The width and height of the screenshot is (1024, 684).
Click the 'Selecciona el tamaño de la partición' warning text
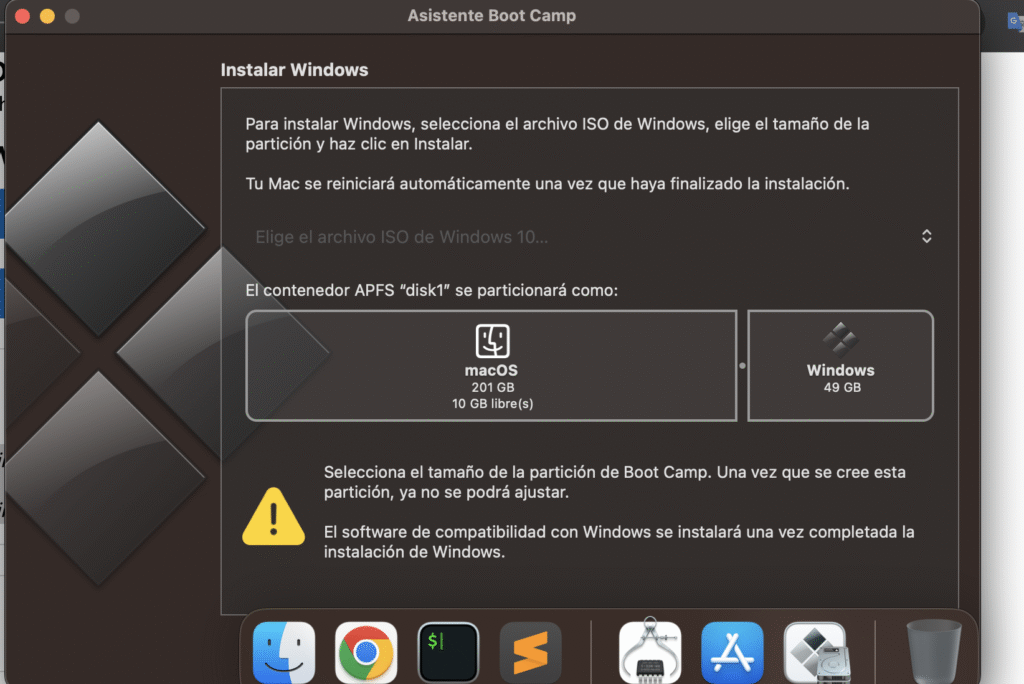[615, 482]
